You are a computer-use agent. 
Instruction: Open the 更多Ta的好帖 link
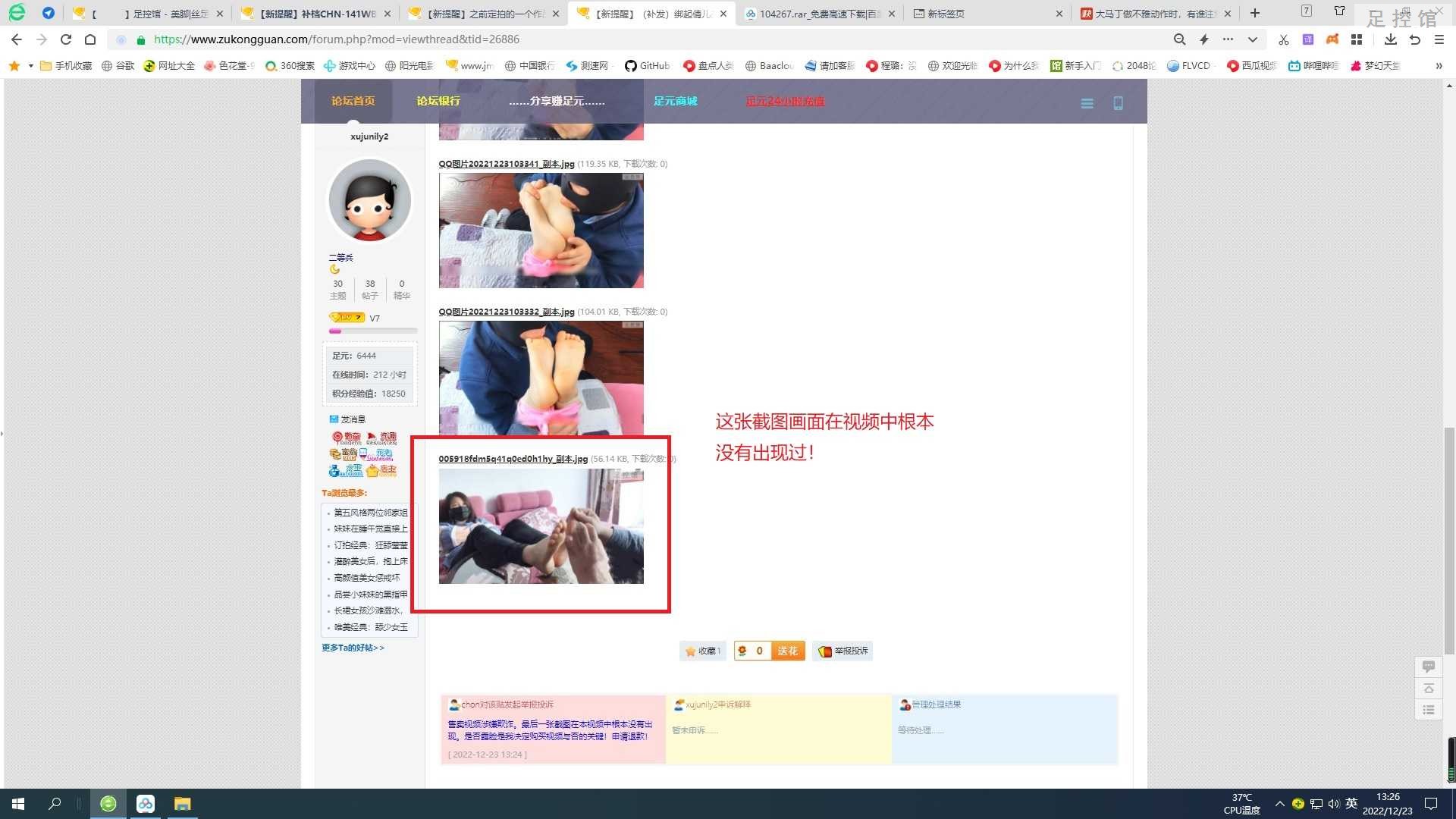[353, 648]
